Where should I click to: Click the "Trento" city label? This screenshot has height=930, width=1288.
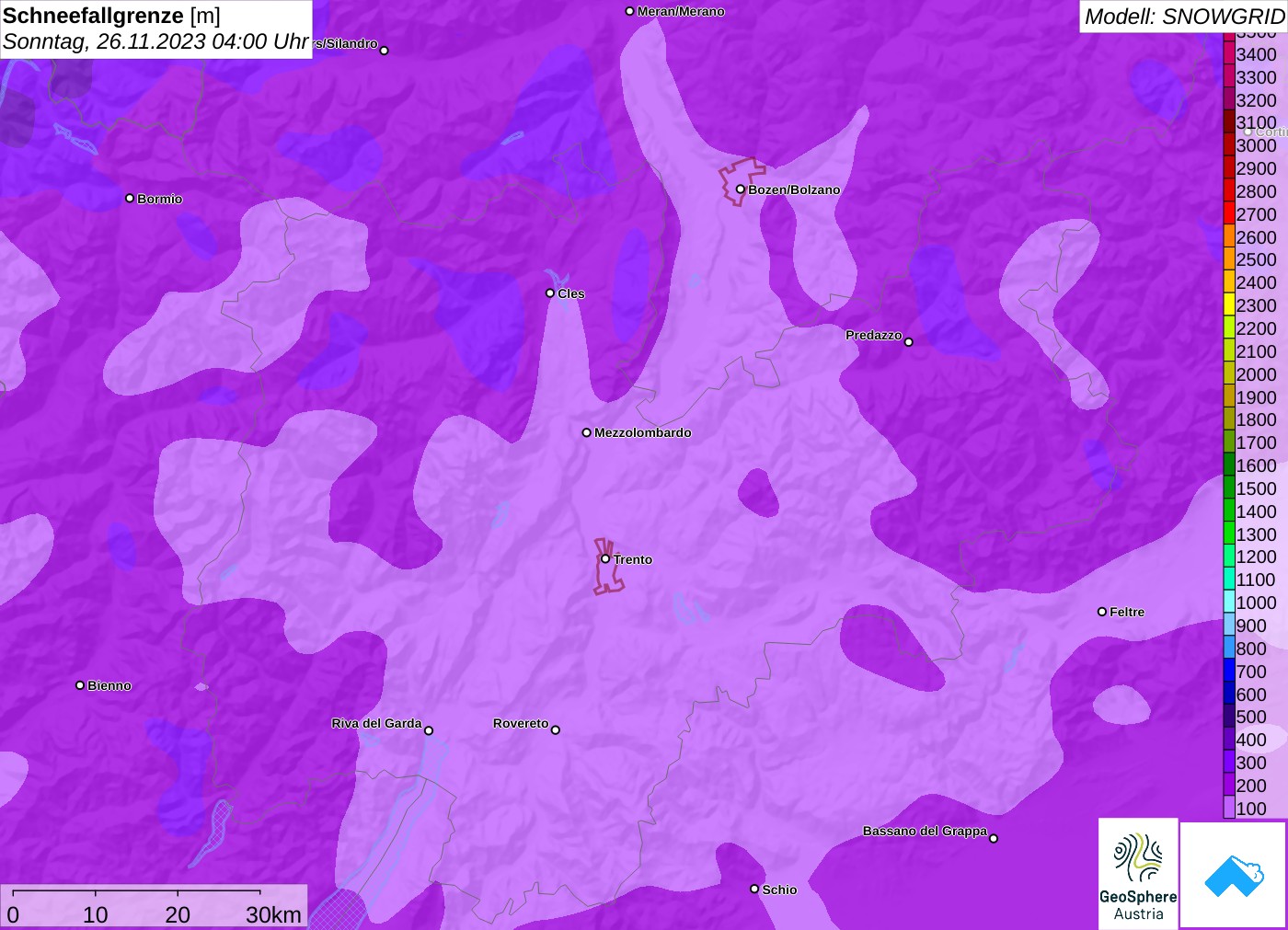(633, 559)
